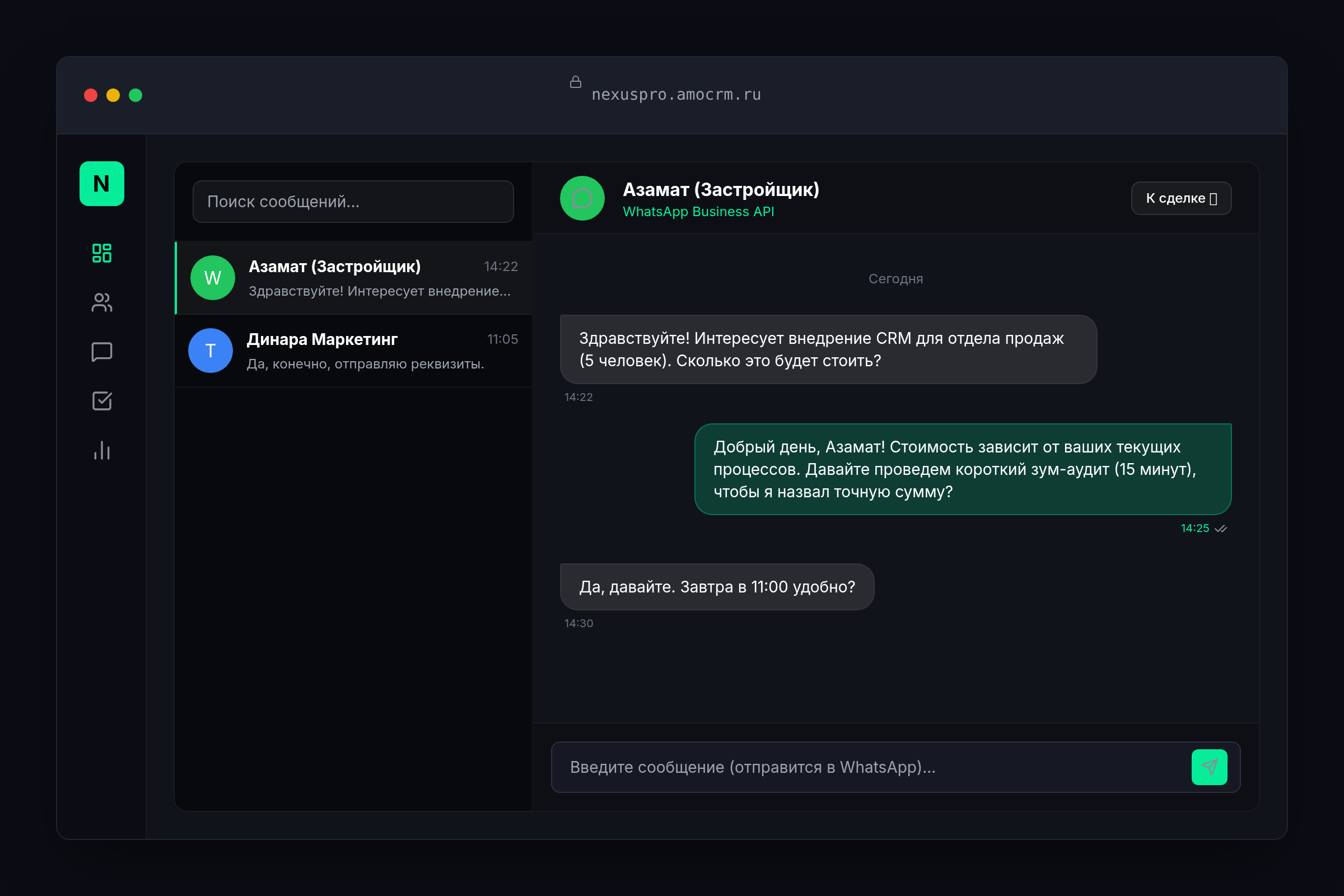Click the WhatsApp Business API link

click(x=698, y=212)
